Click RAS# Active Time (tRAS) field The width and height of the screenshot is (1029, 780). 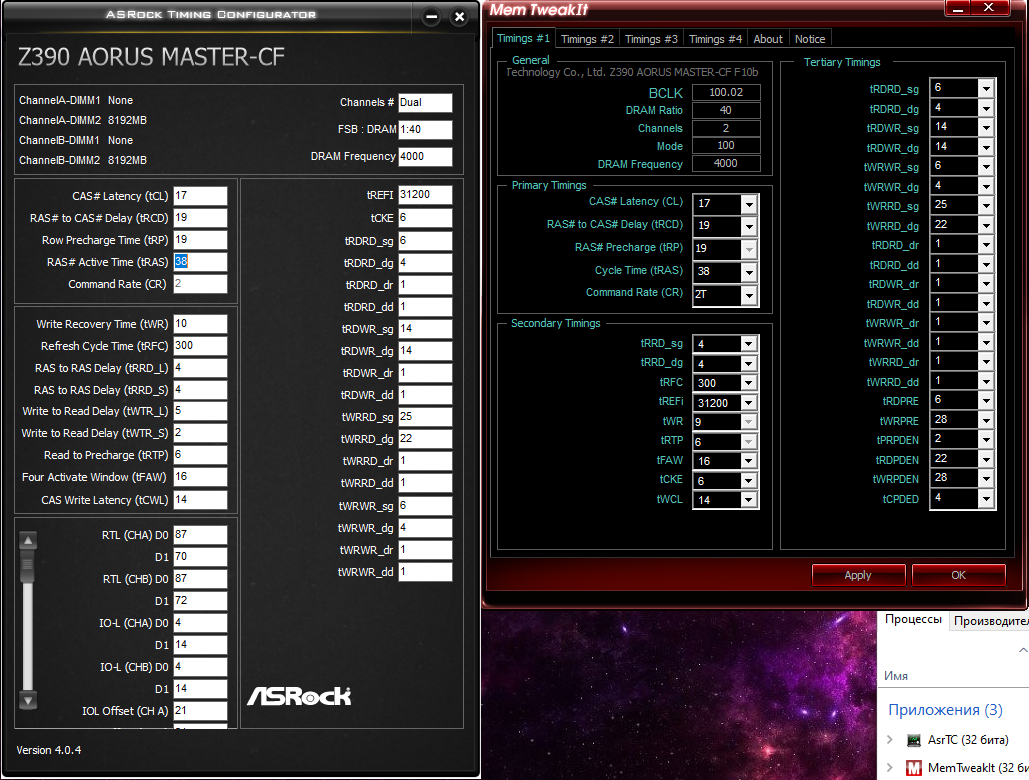(x=200, y=262)
